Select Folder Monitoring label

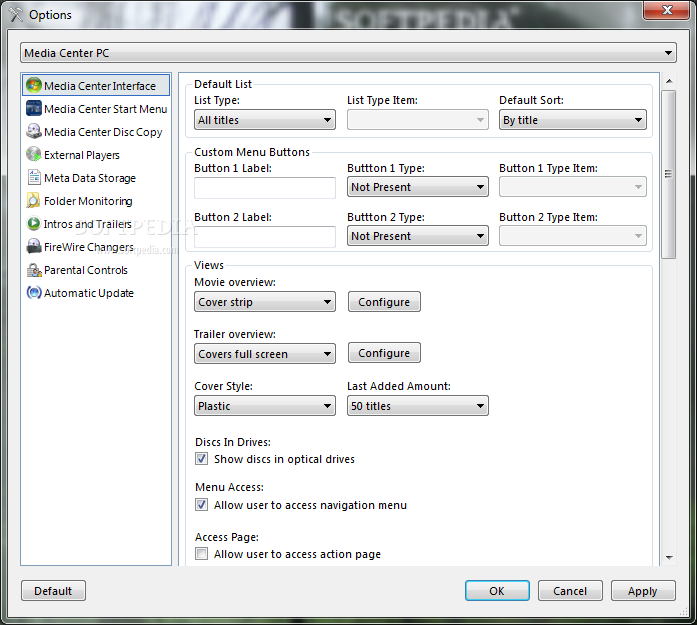[88, 201]
